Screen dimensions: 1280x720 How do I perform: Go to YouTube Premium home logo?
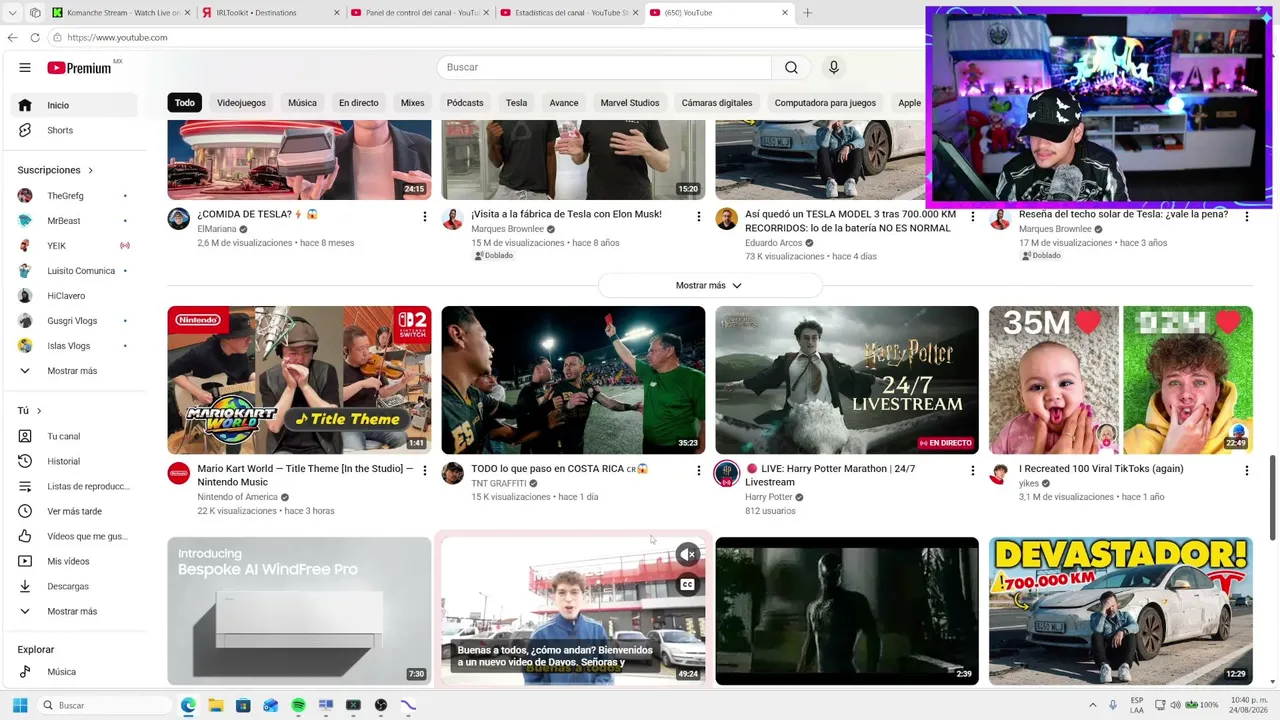pos(80,68)
